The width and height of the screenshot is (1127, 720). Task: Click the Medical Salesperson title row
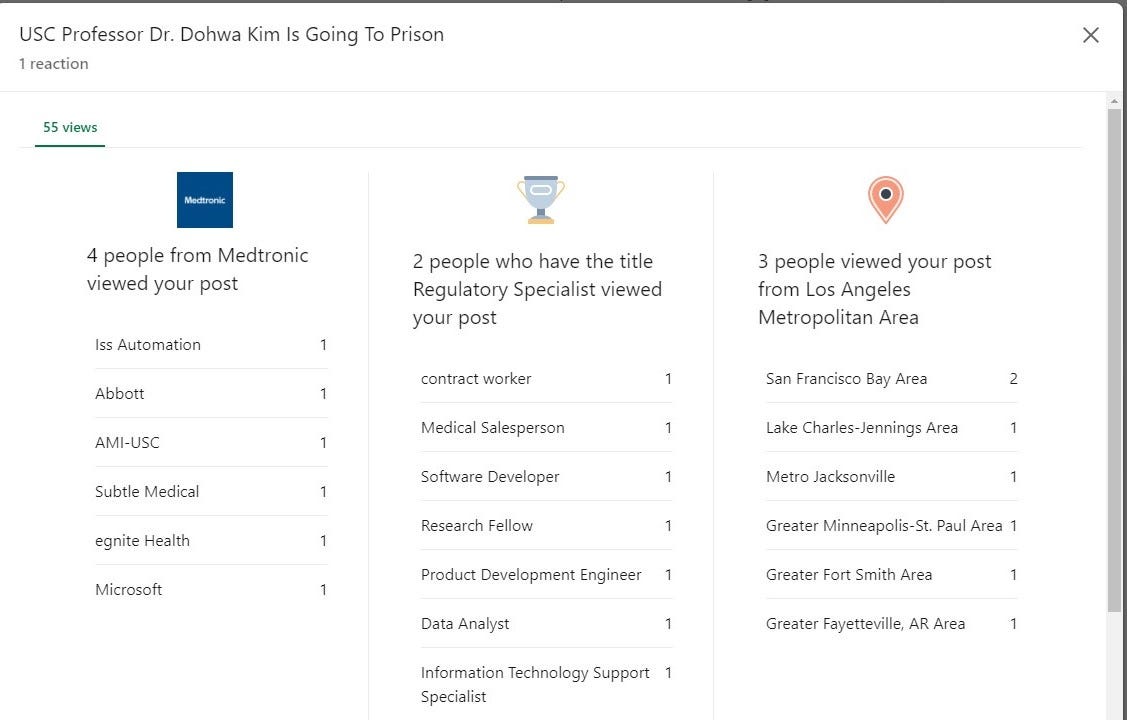(546, 428)
